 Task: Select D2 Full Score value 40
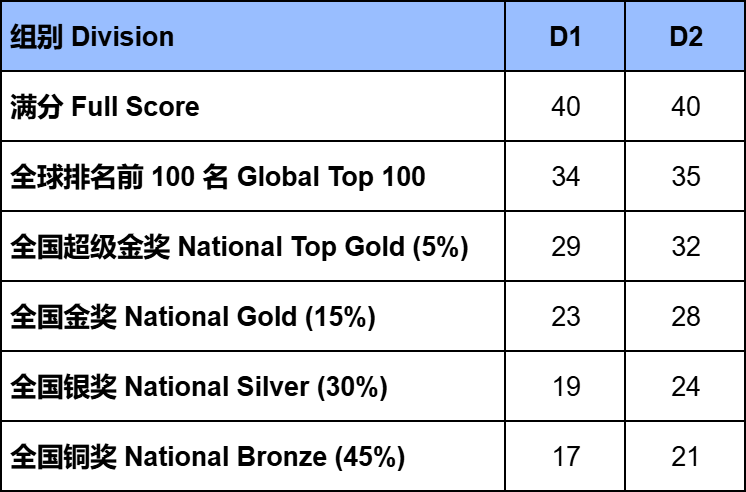click(686, 106)
